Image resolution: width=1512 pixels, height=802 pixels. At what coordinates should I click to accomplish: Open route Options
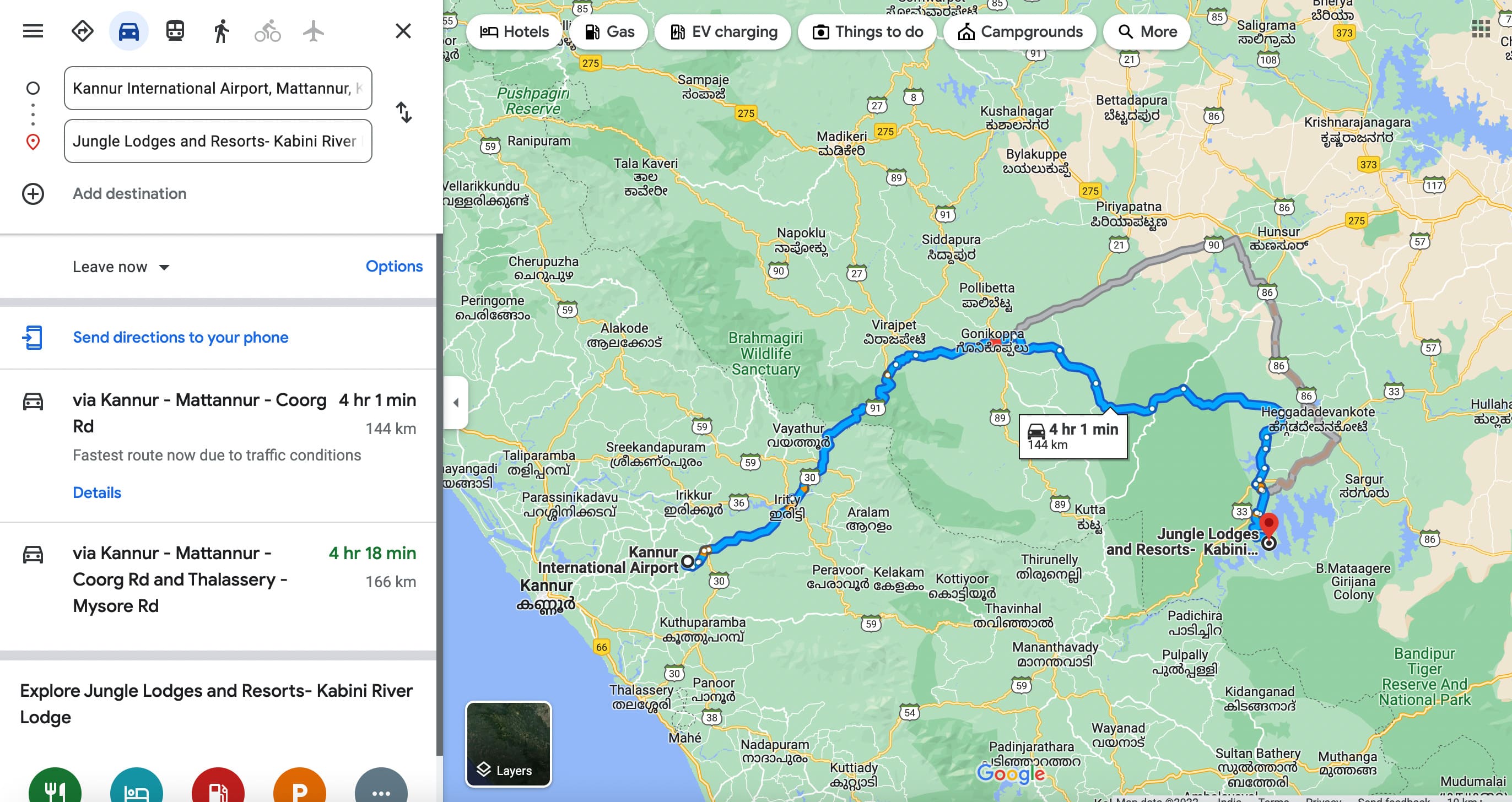coord(394,267)
